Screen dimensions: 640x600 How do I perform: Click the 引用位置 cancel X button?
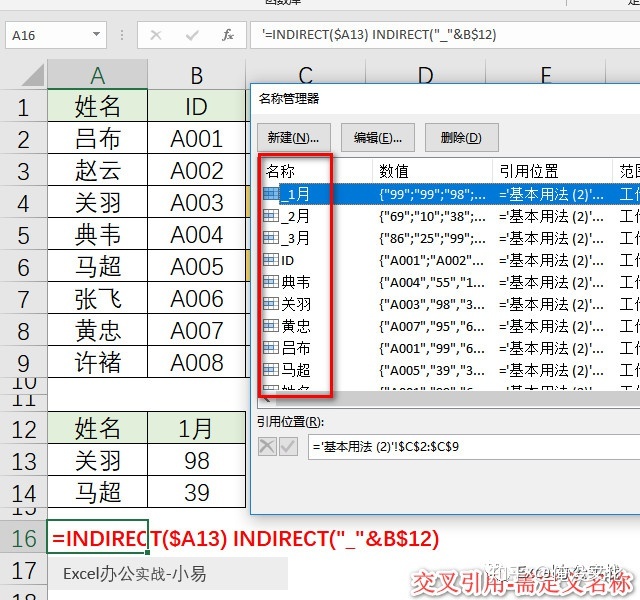point(267,447)
